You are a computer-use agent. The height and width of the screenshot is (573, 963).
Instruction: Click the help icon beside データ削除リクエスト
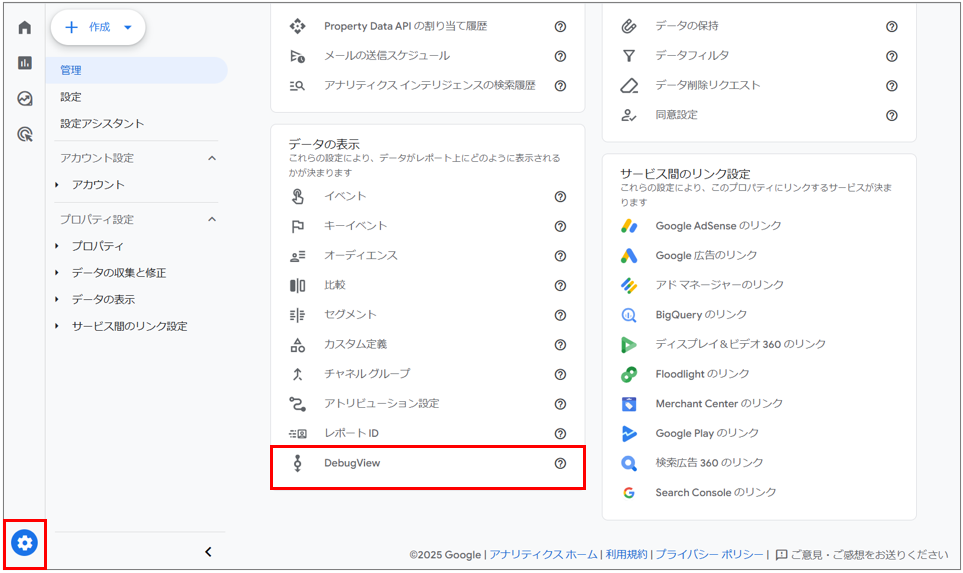892,85
